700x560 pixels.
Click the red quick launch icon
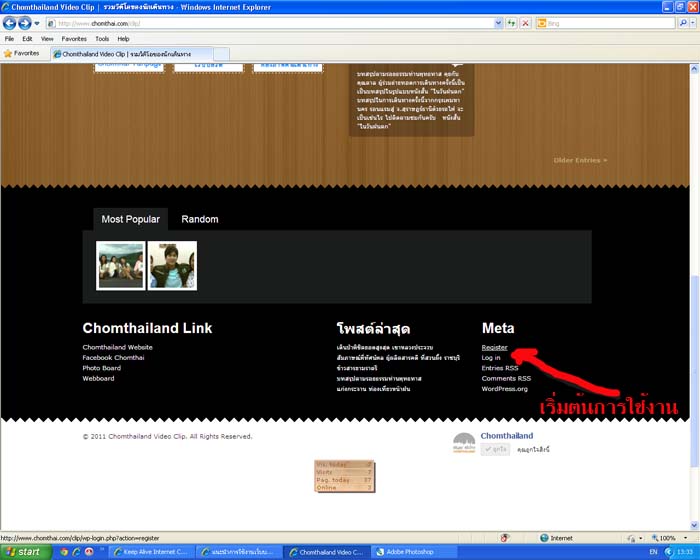click(x=89, y=552)
